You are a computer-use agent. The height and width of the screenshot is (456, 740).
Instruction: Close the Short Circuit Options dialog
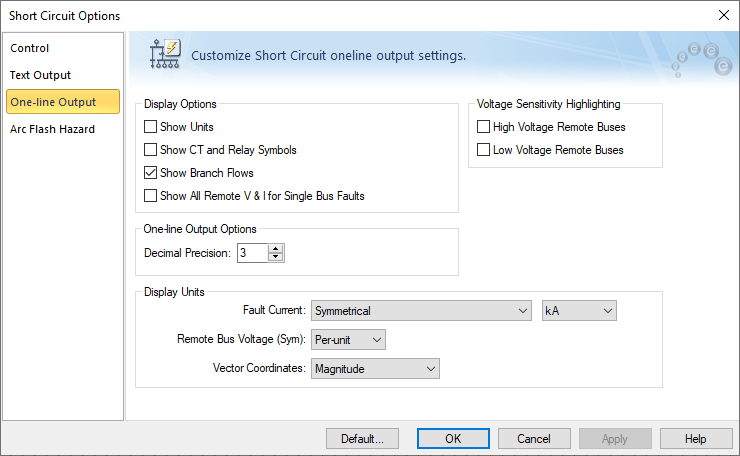coord(723,15)
